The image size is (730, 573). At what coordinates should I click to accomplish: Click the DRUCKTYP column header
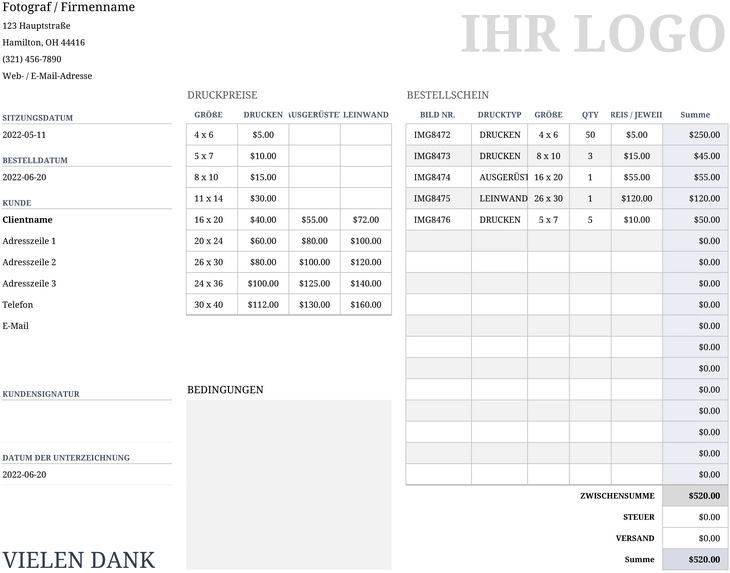pos(500,115)
